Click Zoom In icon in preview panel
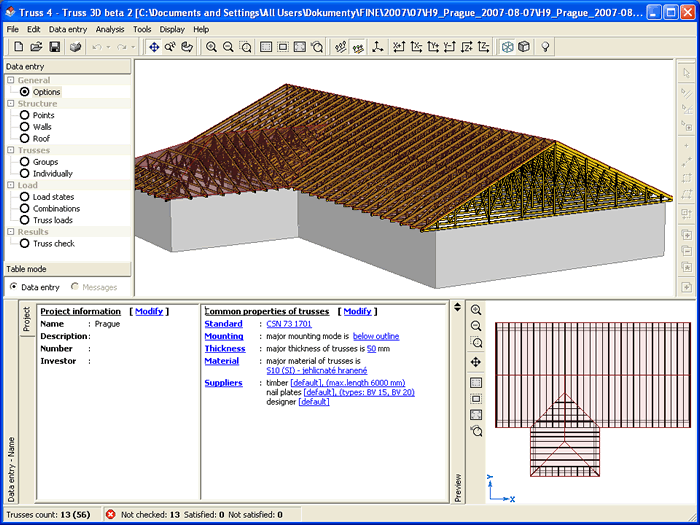Screen dimensions: 700x525 point(476,310)
